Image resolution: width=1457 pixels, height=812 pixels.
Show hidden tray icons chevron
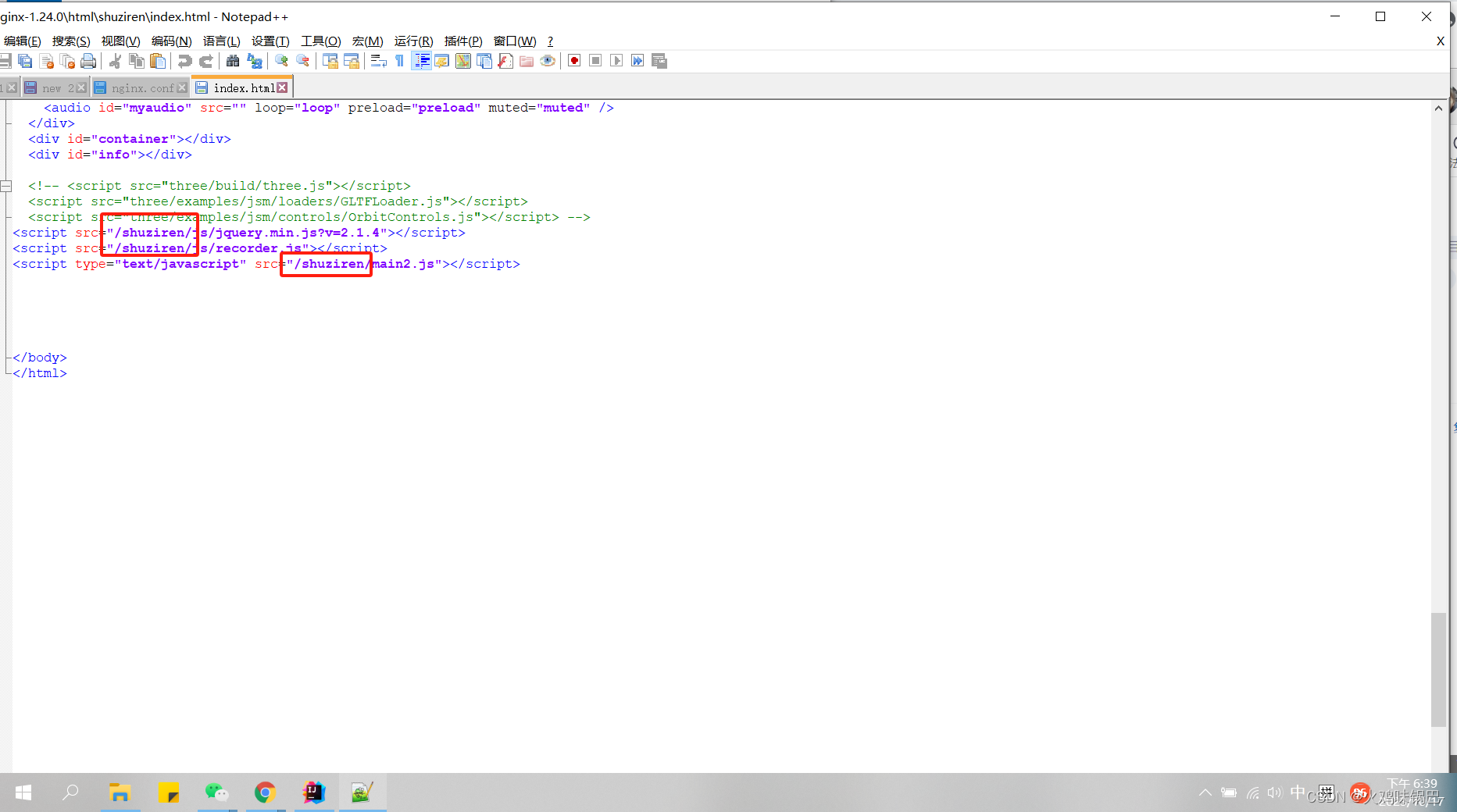click(1205, 792)
